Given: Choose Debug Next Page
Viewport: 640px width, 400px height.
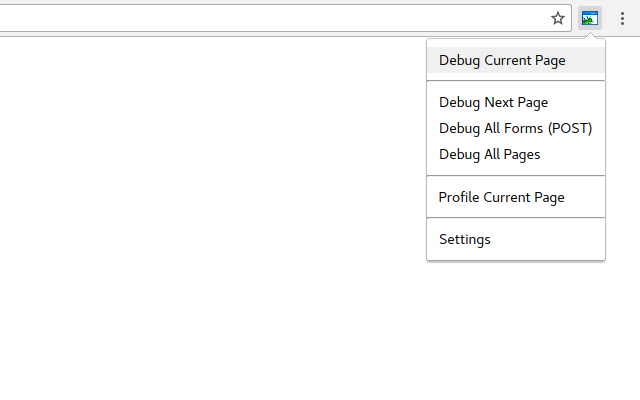Looking at the screenshot, I should (493, 102).
